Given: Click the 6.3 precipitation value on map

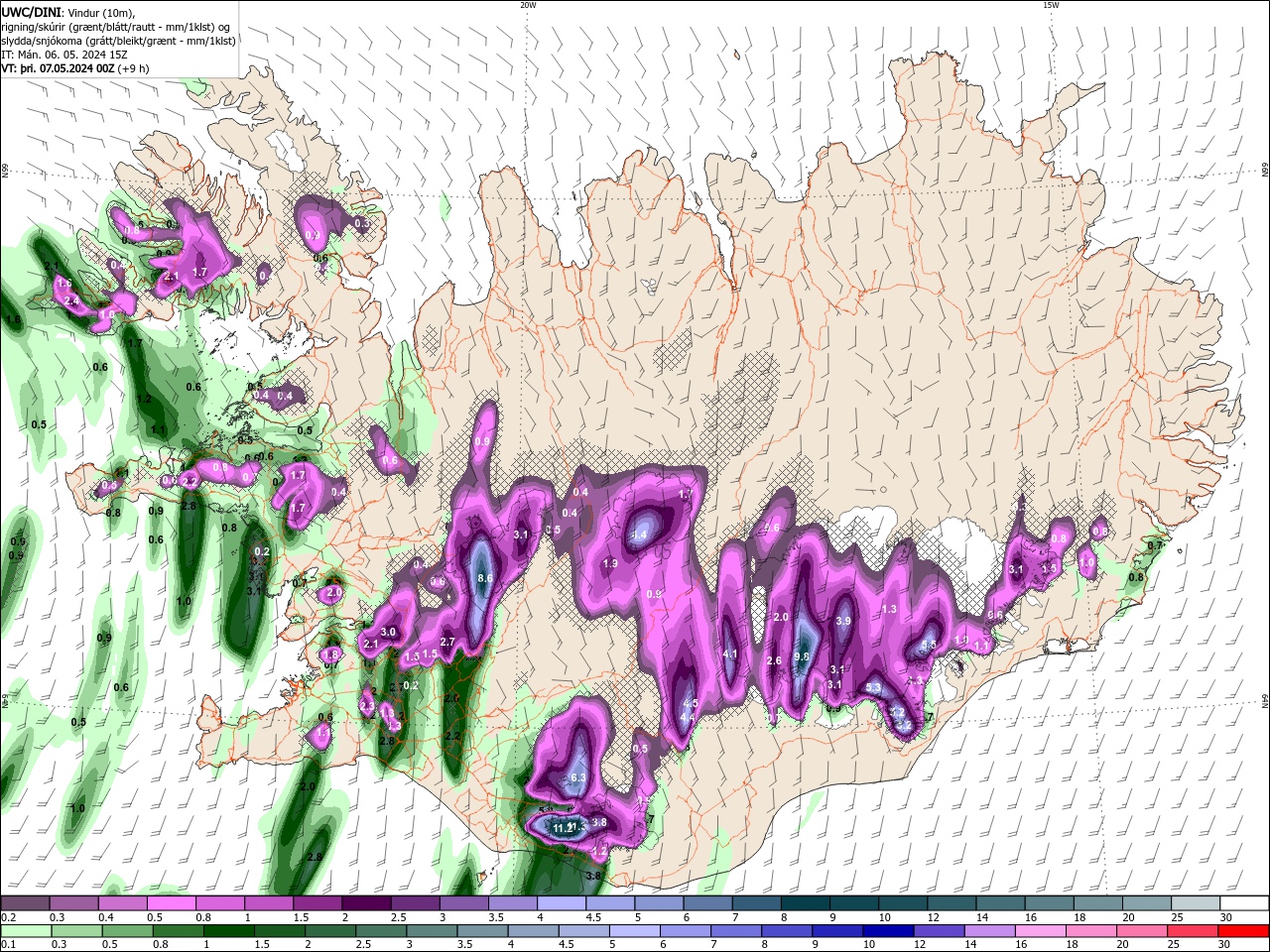Looking at the screenshot, I should point(579,778).
